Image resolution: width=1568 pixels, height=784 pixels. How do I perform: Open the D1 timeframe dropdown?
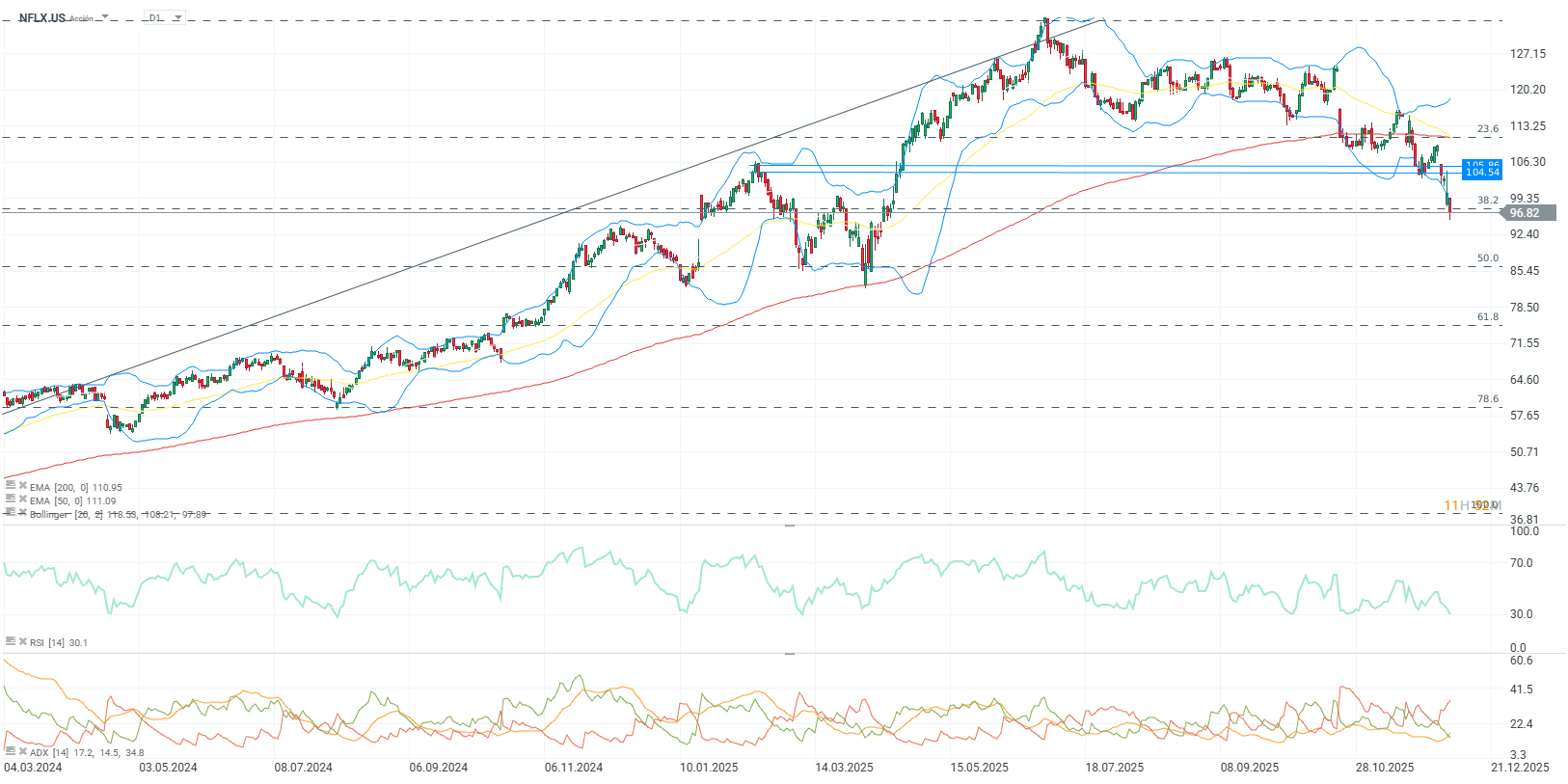pos(164,17)
